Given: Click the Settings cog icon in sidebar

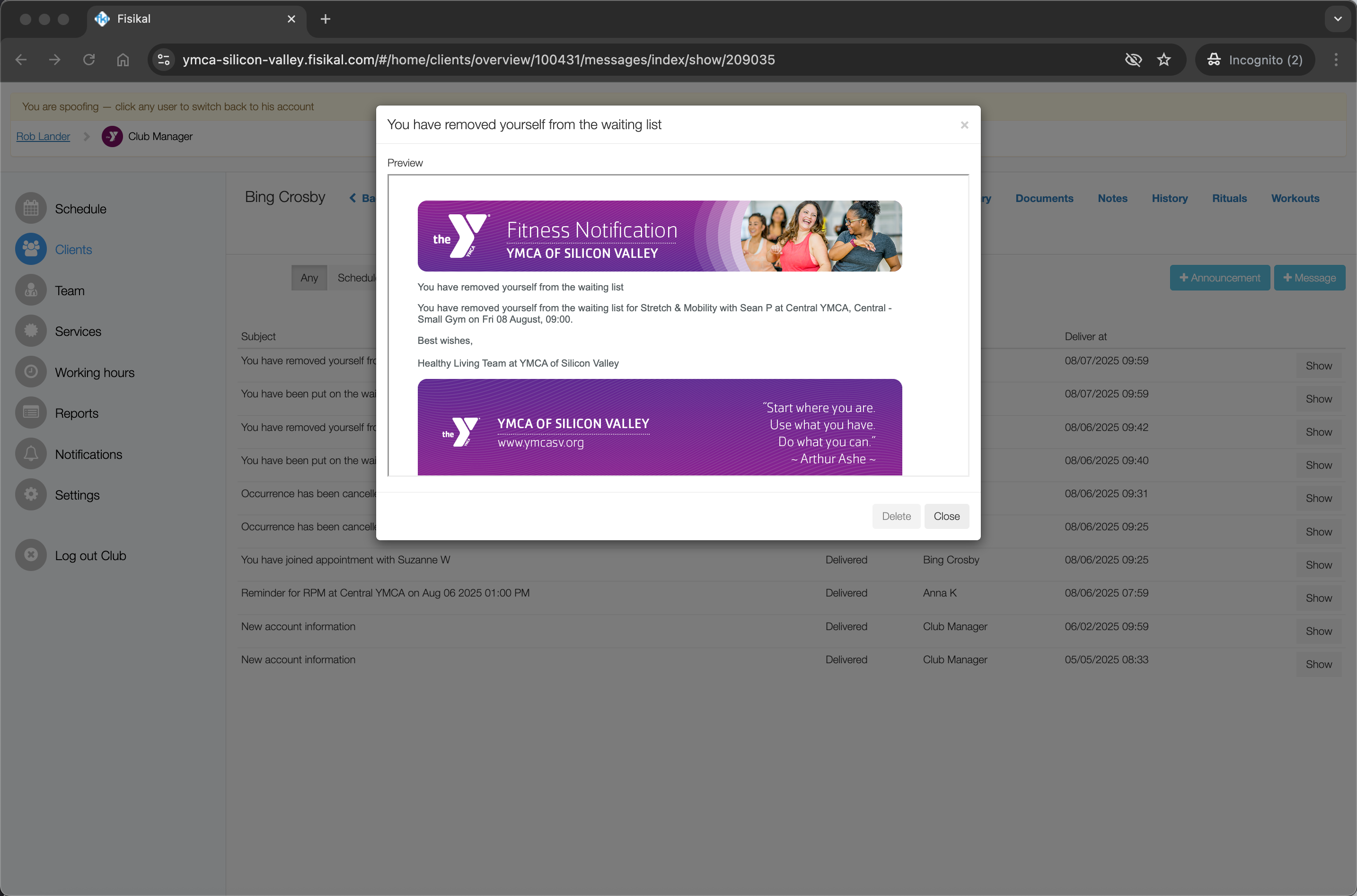Looking at the screenshot, I should point(31,494).
